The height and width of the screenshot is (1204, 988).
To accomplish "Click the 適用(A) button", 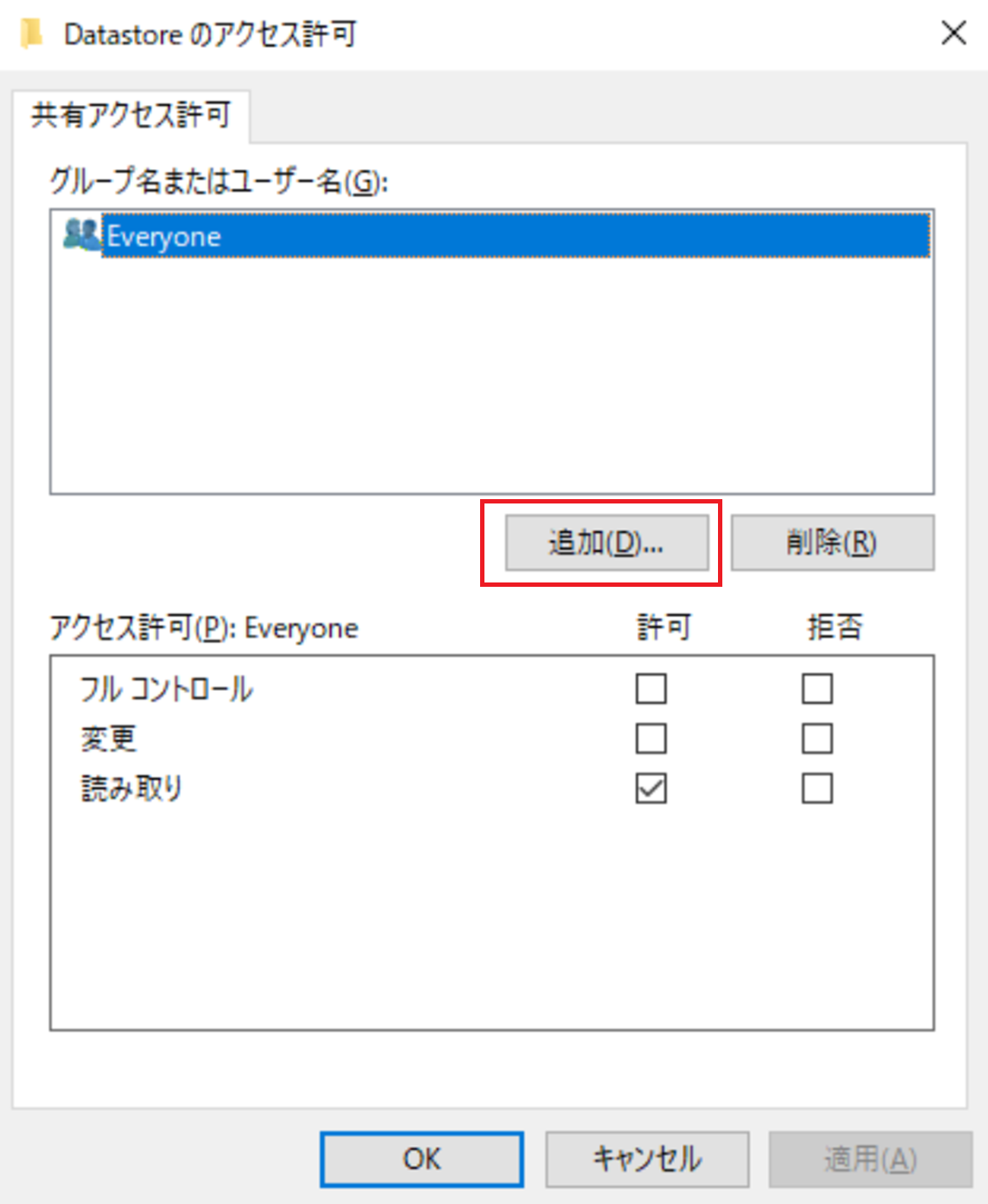I will tap(871, 1159).
